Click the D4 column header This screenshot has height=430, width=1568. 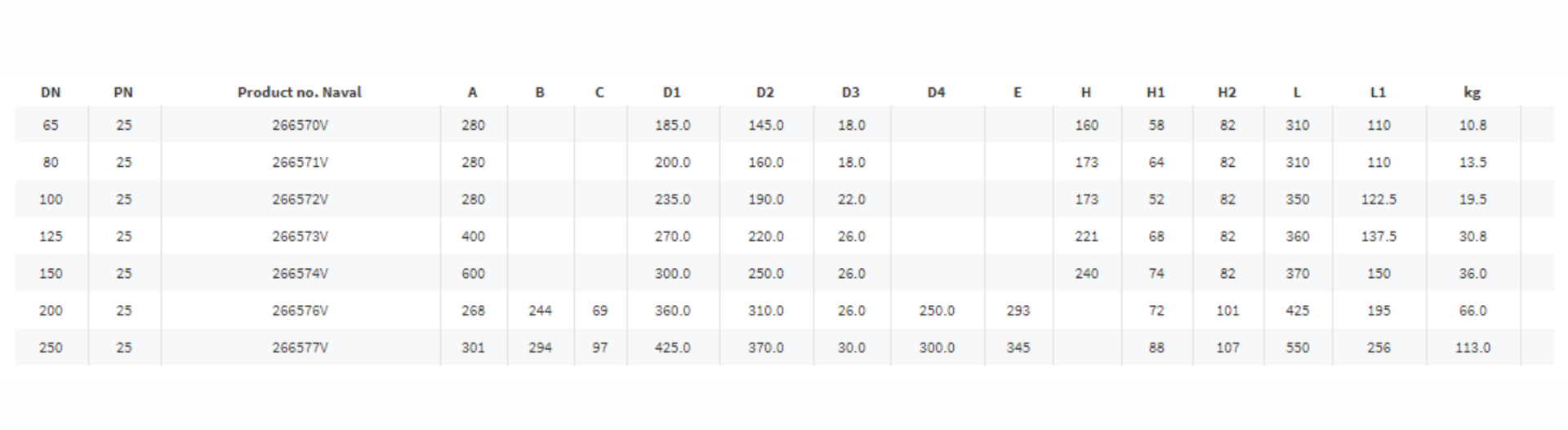point(936,92)
